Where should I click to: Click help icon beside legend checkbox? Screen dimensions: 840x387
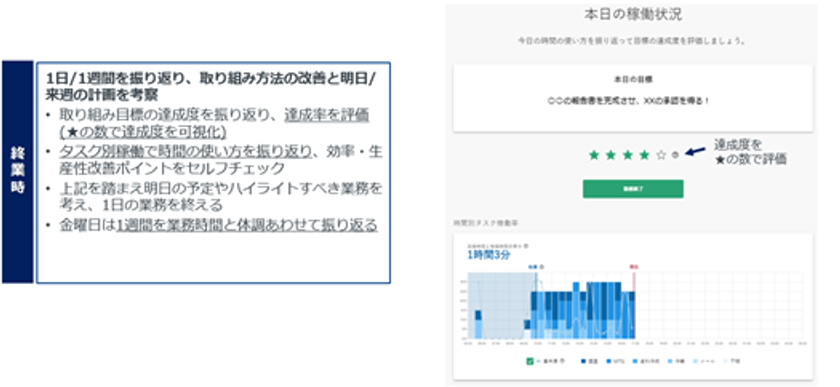[562, 361]
